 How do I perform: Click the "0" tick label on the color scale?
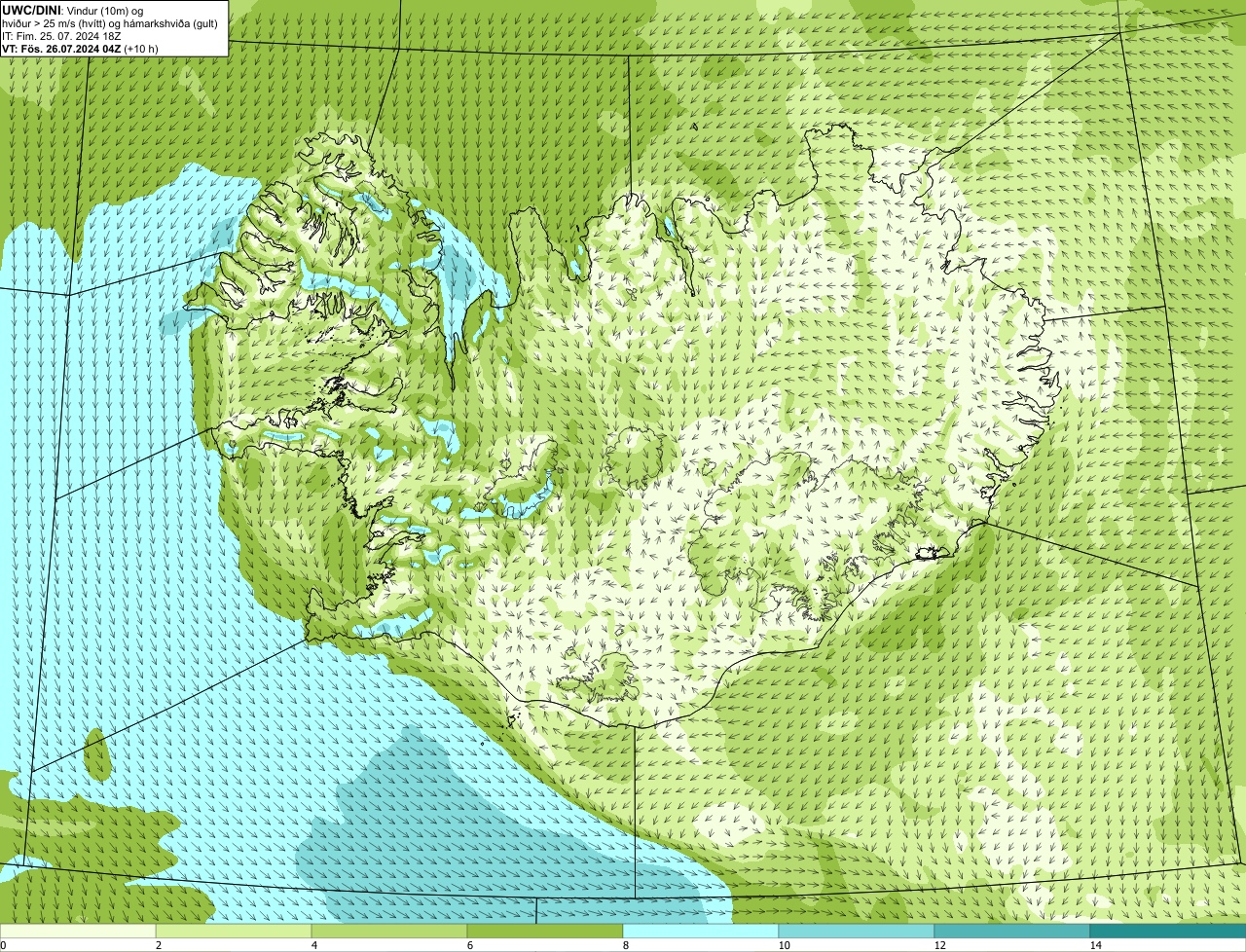(x=3, y=945)
